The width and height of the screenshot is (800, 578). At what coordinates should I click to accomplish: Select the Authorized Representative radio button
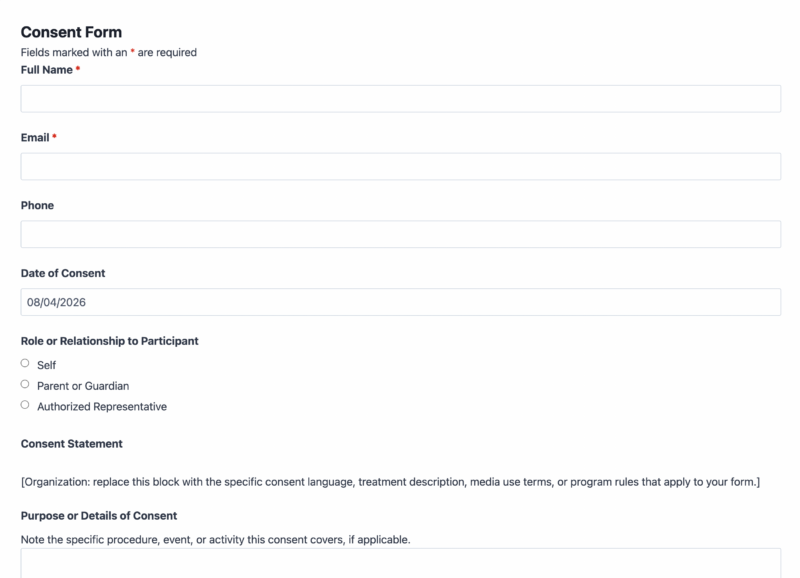[x=25, y=405]
